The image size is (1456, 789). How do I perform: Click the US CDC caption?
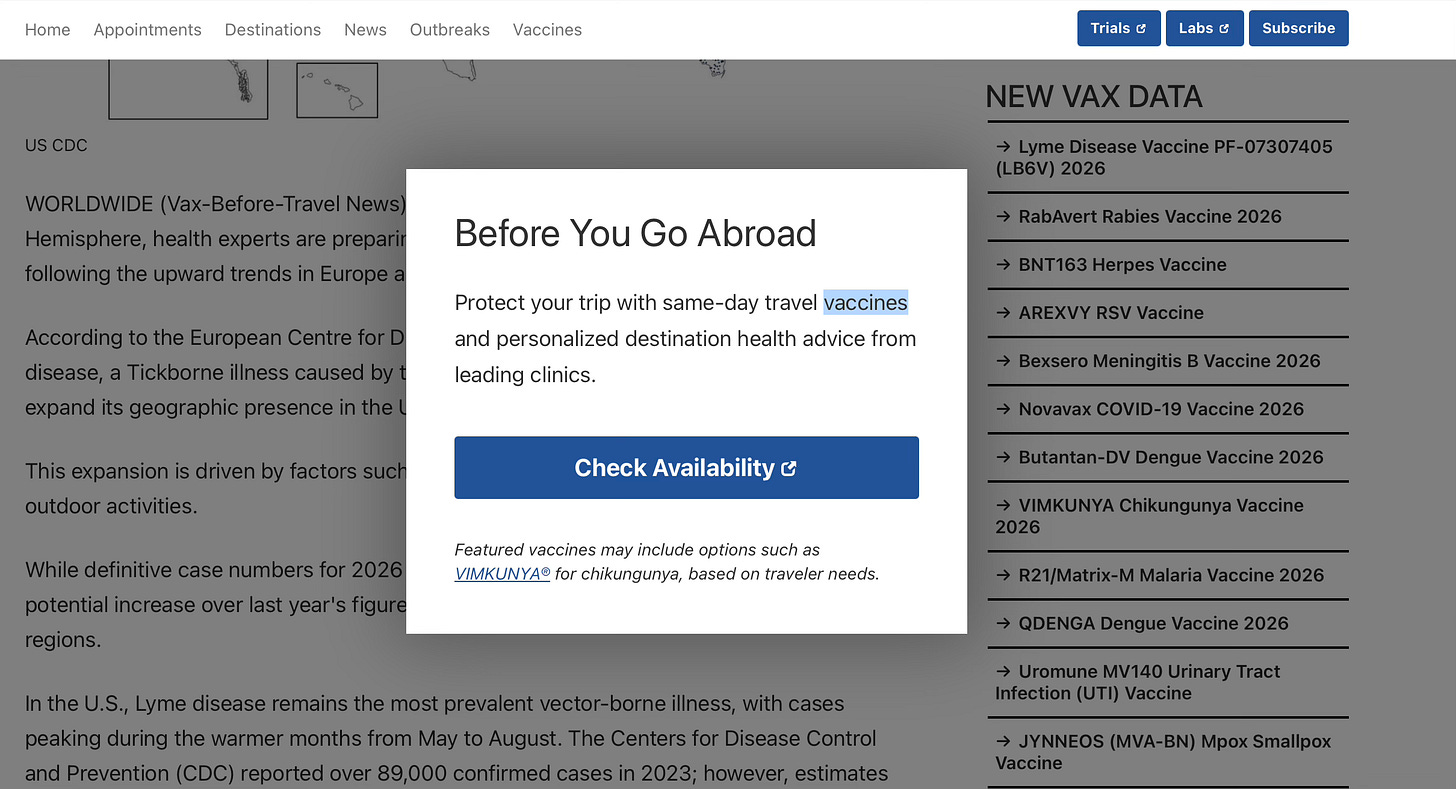click(56, 145)
